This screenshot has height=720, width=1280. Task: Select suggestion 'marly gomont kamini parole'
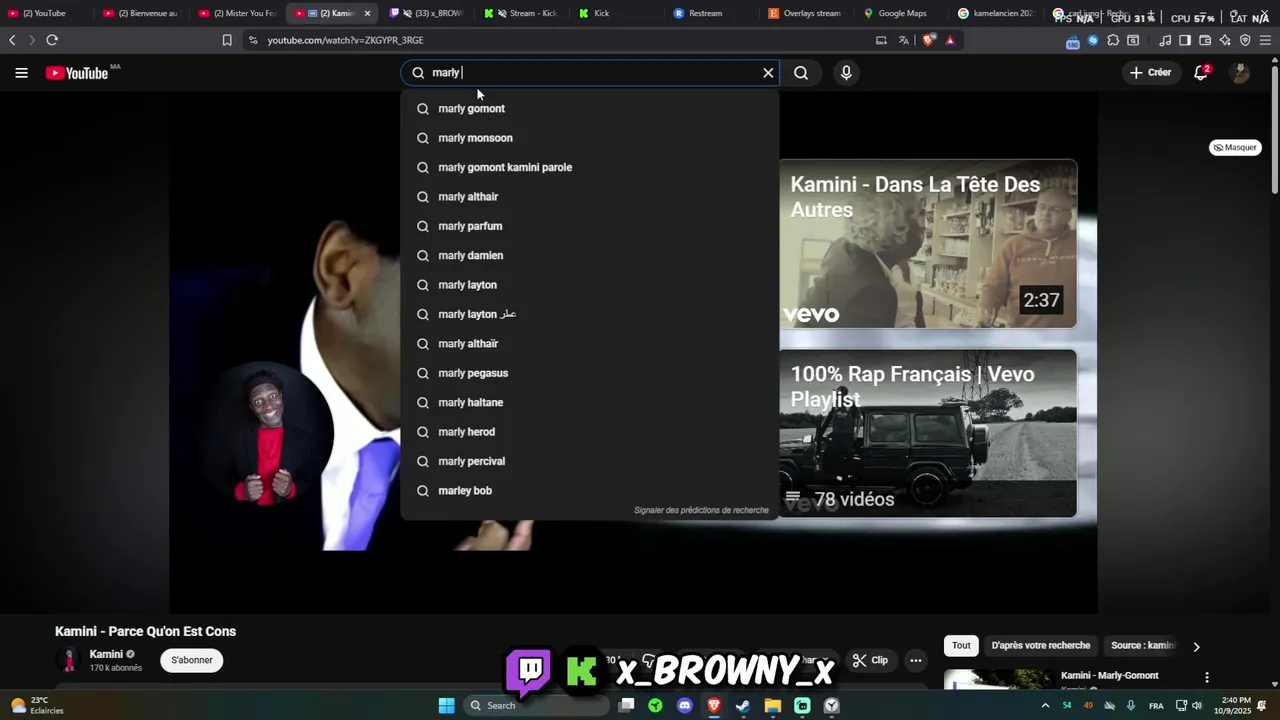pyautogui.click(x=589, y=167)
